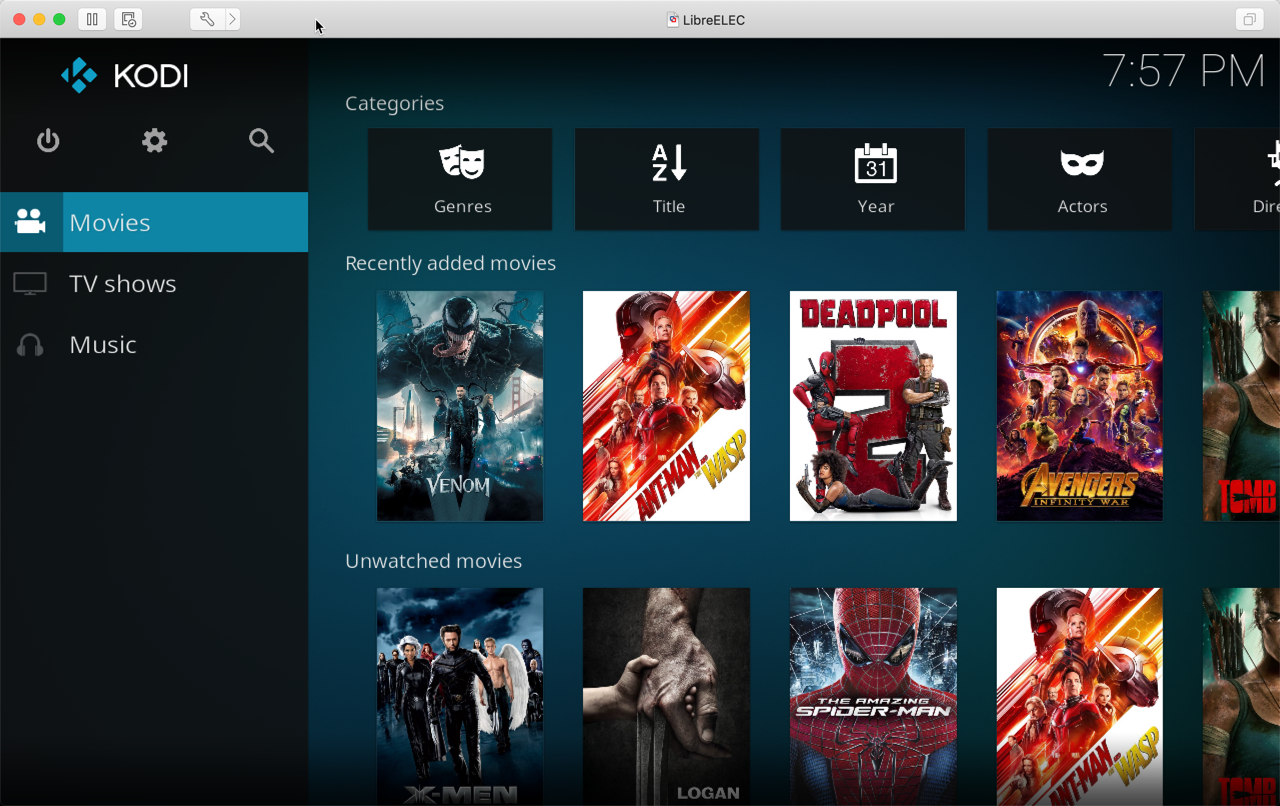Open the Year calendar category tile

point(873,179)
